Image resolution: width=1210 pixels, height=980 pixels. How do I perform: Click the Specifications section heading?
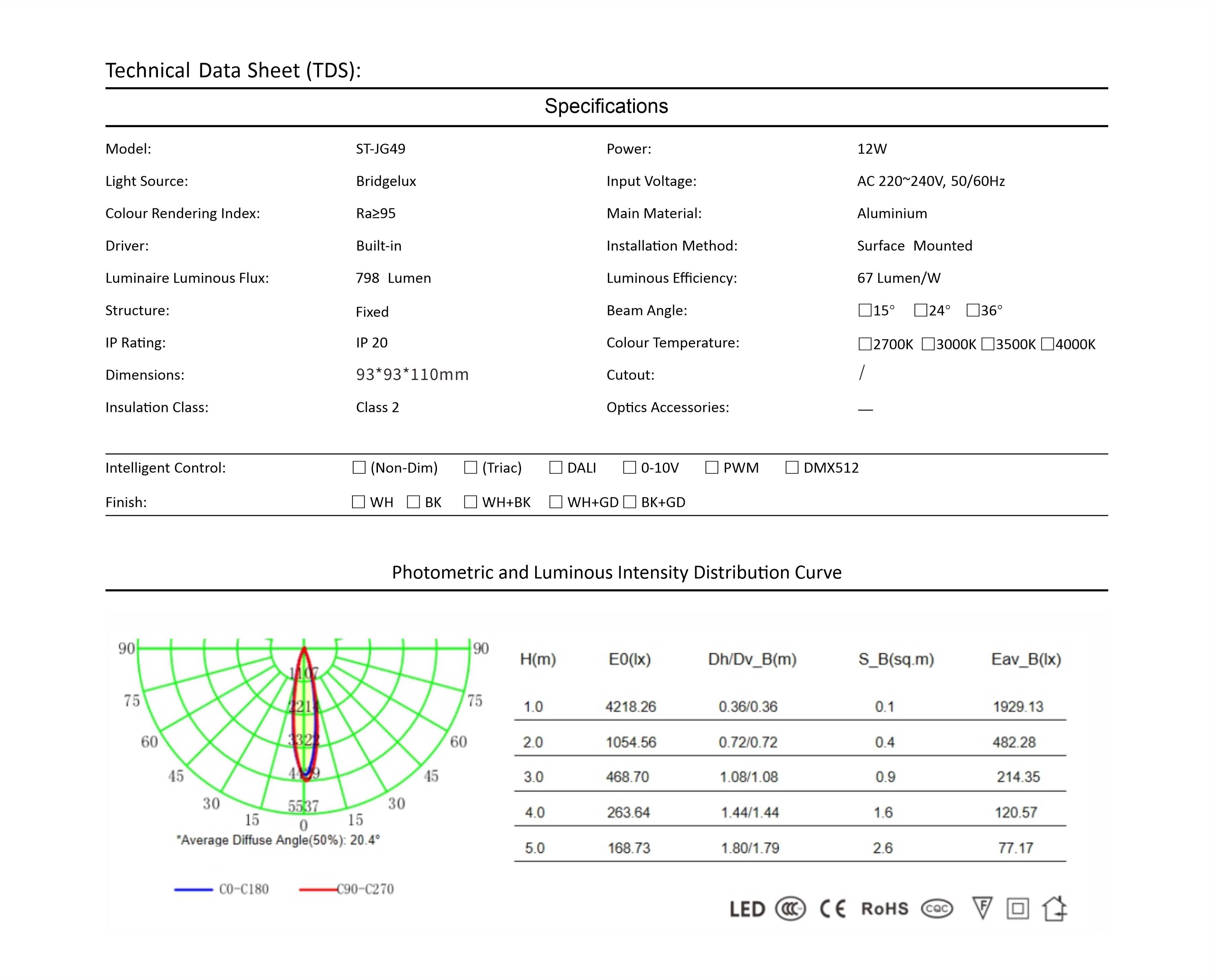[x=606, y=106]
